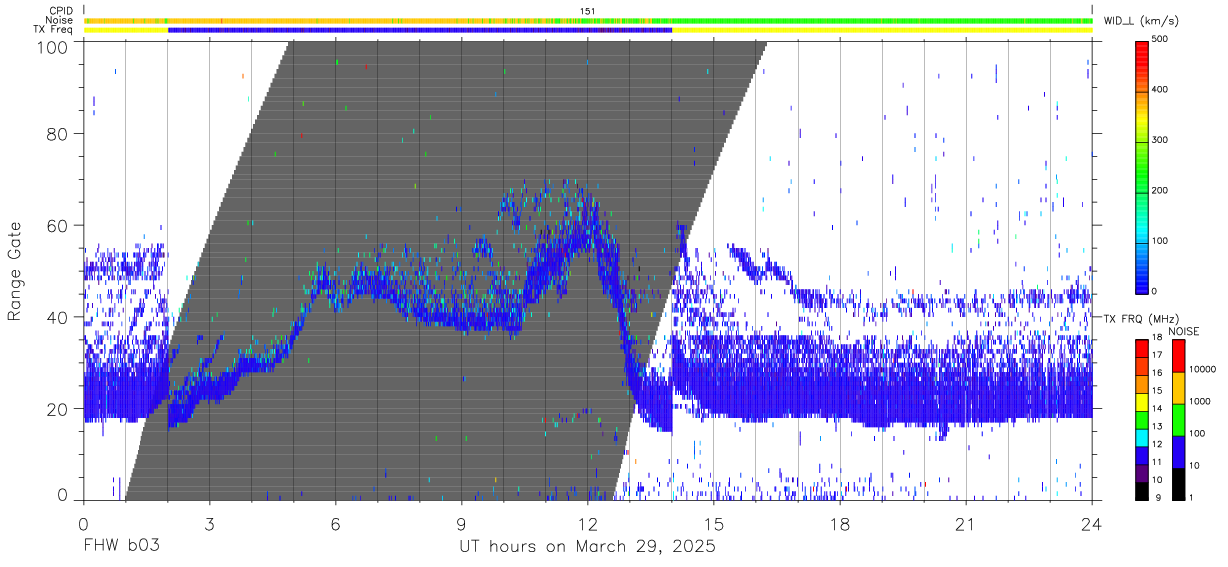Click the 'FHW b03' radar beam label
Screen dimensions: 1228x567
(x=122, y=547)
